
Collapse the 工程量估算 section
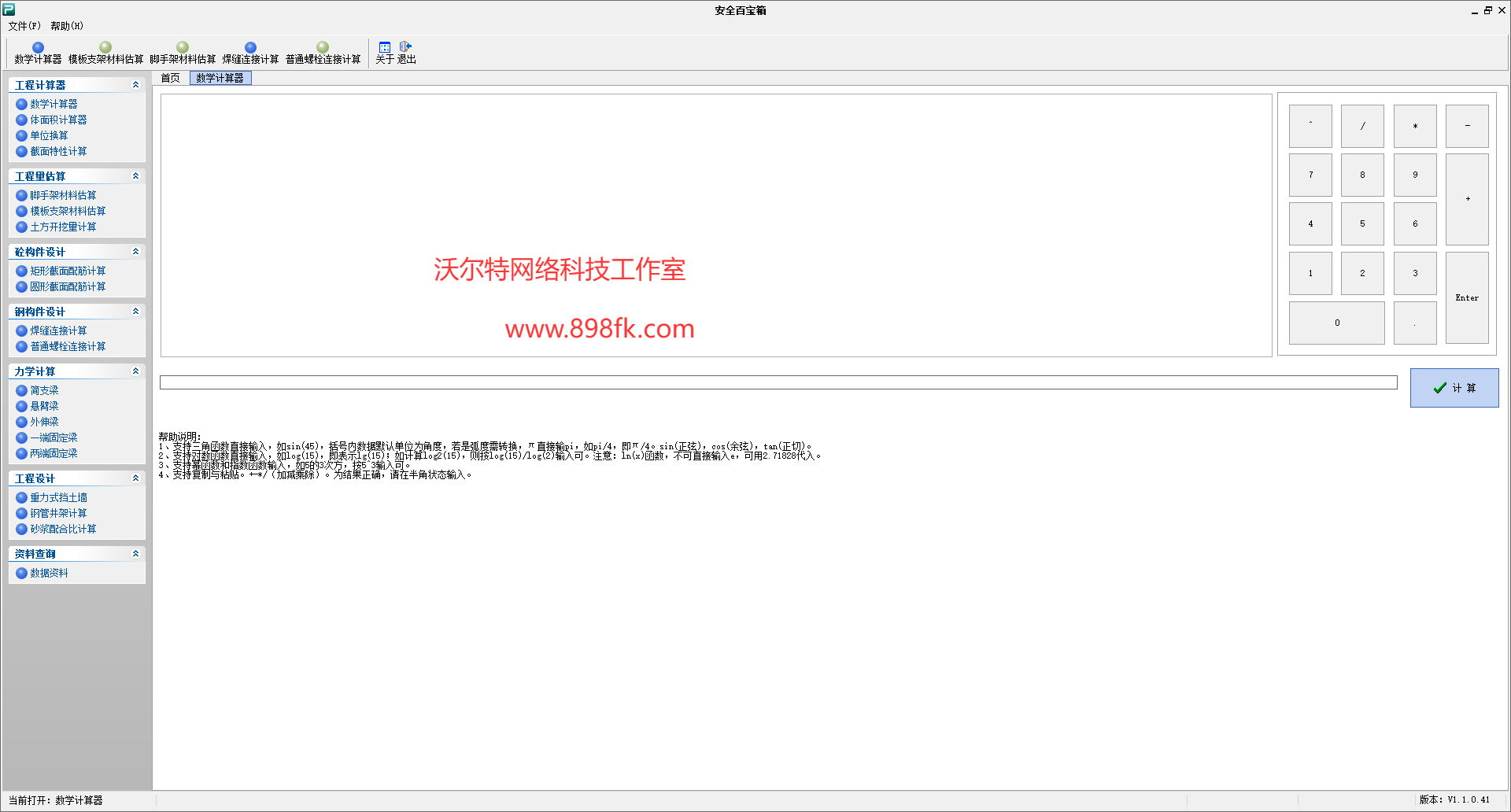point(135,176)
